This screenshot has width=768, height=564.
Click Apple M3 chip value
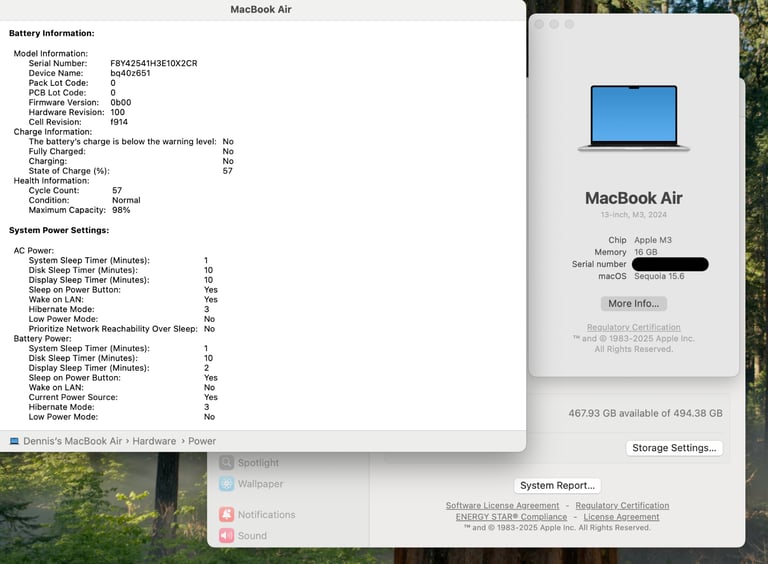[653, 240]
